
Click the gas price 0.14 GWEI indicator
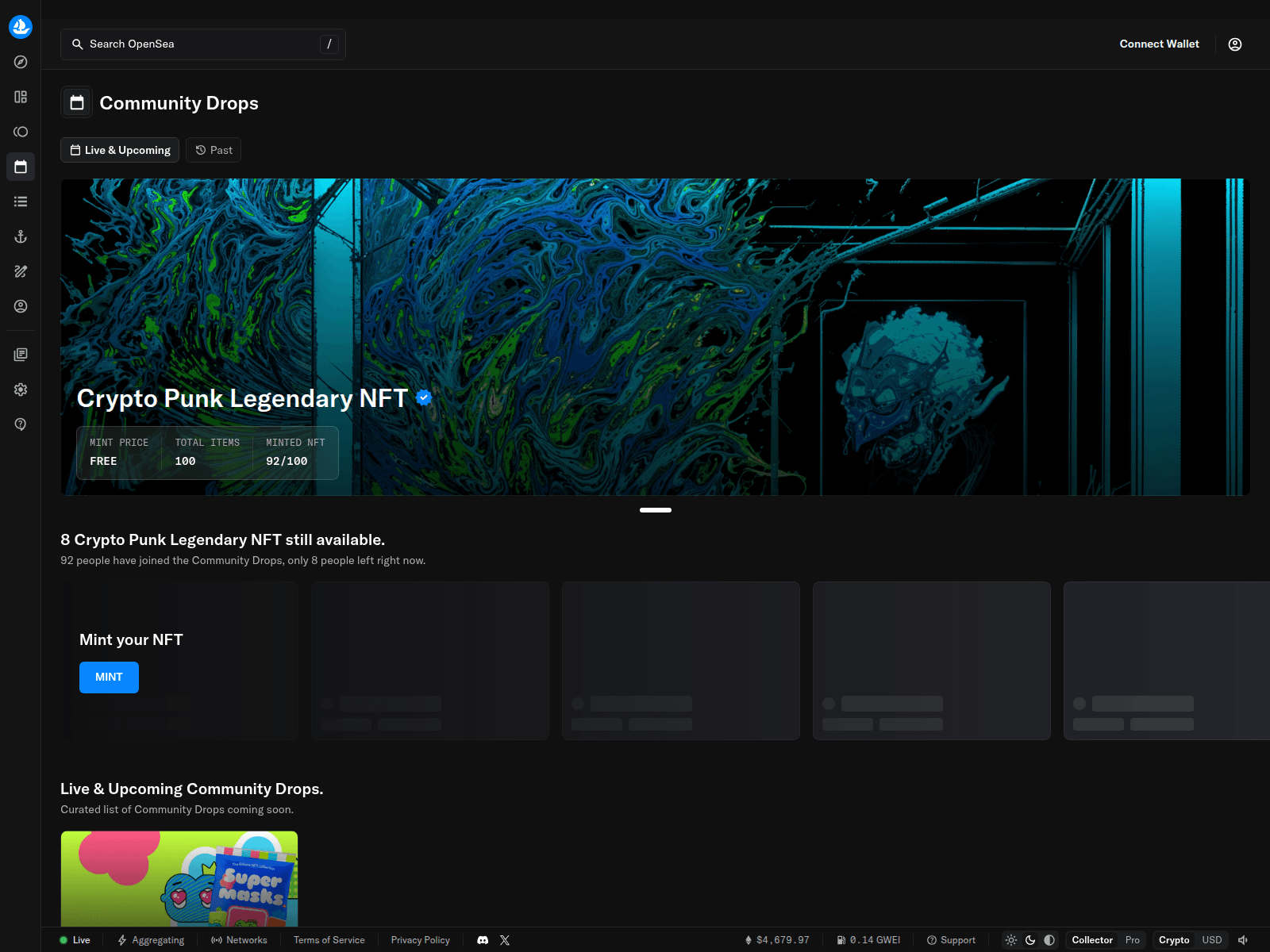pos(868,940)
